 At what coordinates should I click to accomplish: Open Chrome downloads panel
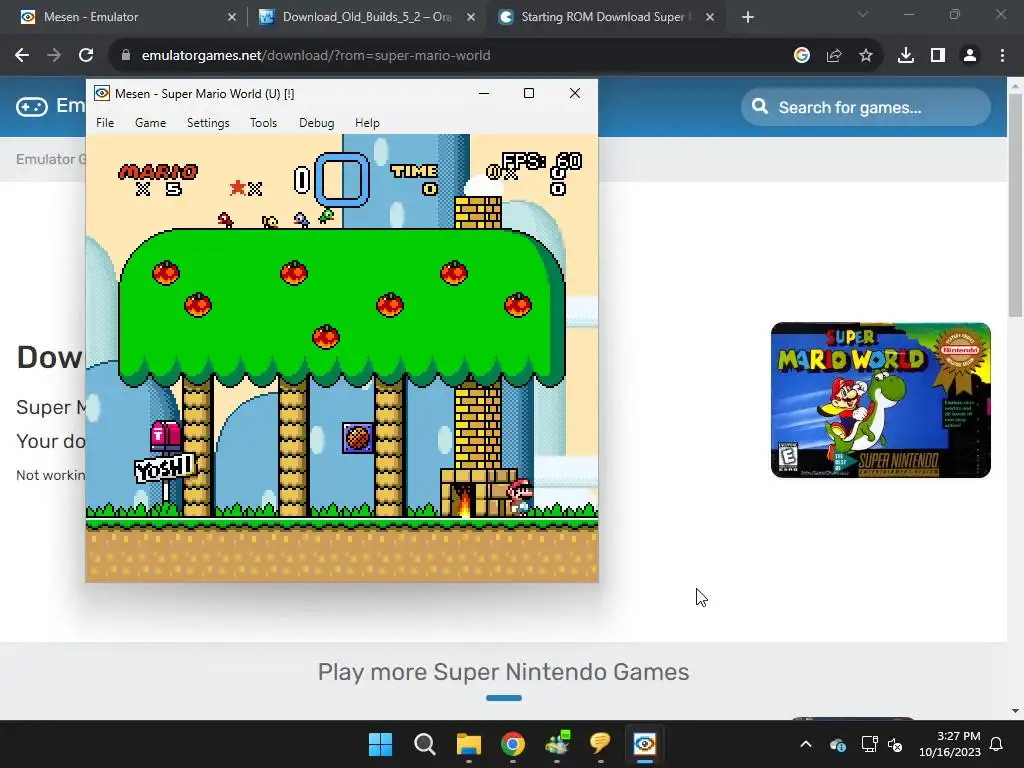pyautogui.click(x=906, y=56)
